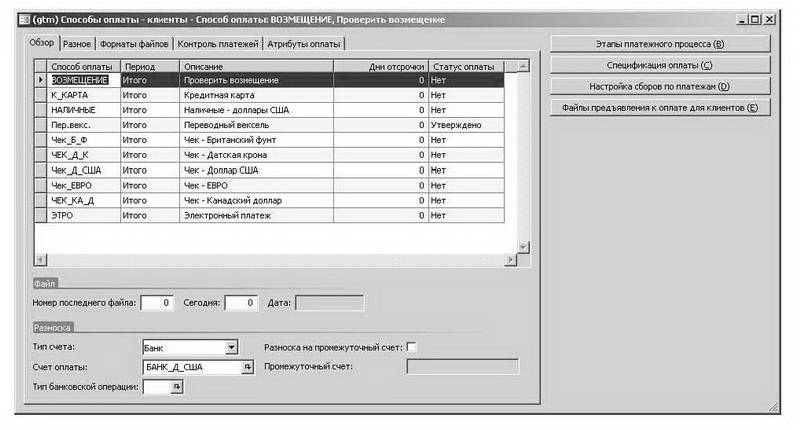
Task: Click grid scroll down arrow
Action: pos(523,247)
